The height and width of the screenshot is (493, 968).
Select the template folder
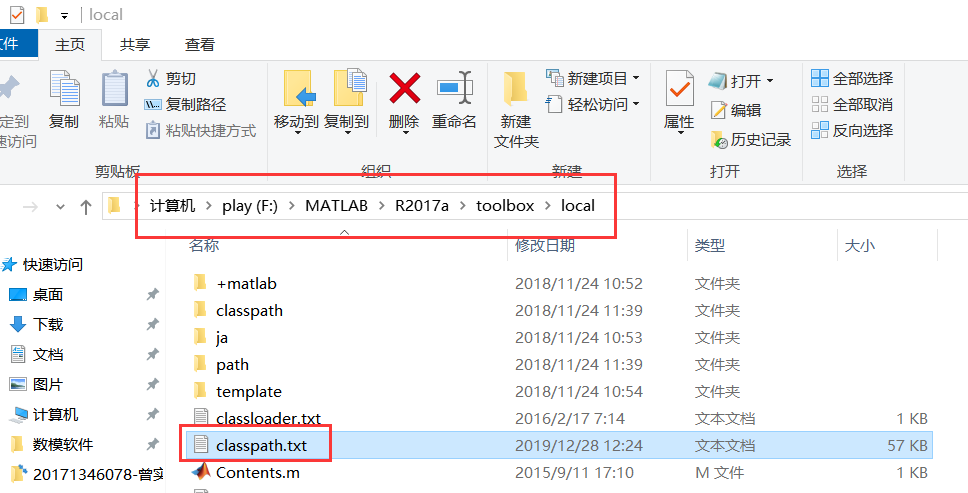point(559,392)
